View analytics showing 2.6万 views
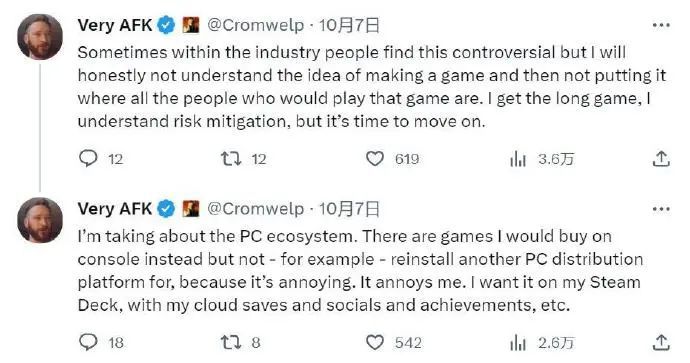 pyautogui.click(x=518, y=343)
